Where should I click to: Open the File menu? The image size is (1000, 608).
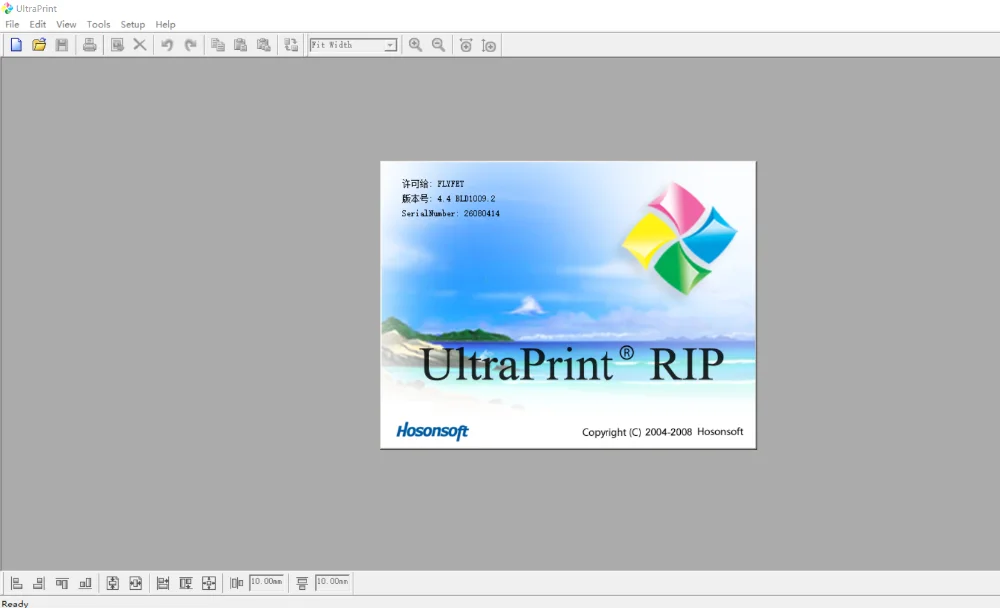click(x=12, y=24)
